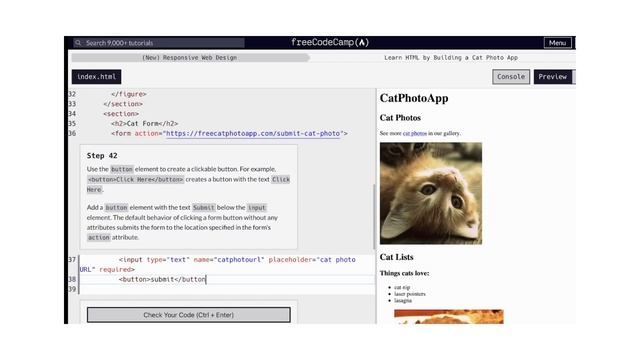Image resolution: width=640 pixels, height=360 pixels.
Task: Click the Cat Photos heading in preview
Action: coord(400,118)
